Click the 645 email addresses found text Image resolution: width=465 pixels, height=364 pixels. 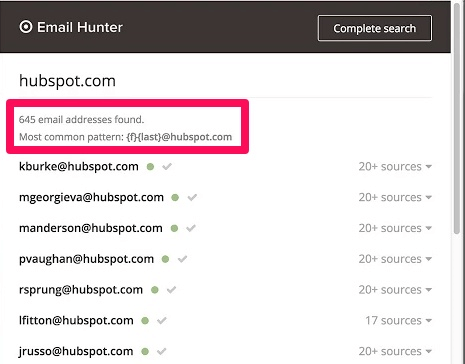[81, 119]
